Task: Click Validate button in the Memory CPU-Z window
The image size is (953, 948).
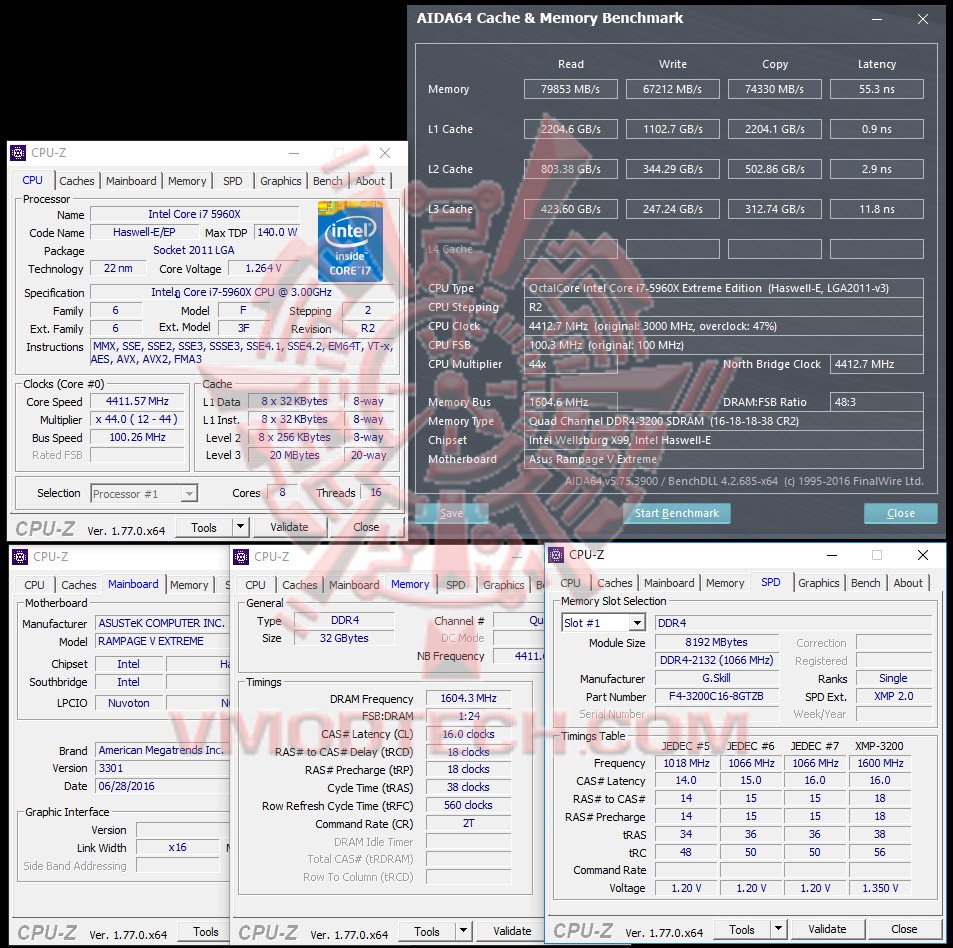Action: [512, 931]
